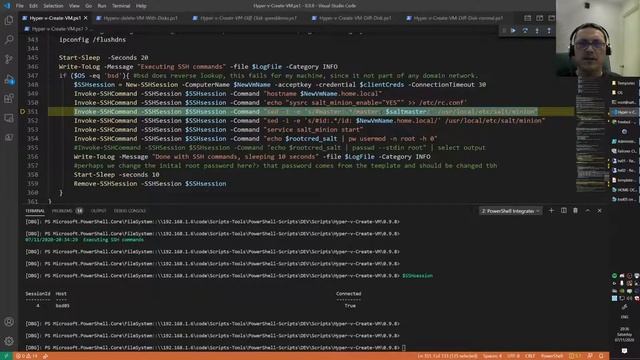Viewport: 640px width, 360px height.
Task: Click 'Remove-SSHSession' on line 359
Action: tap(105, 184)
